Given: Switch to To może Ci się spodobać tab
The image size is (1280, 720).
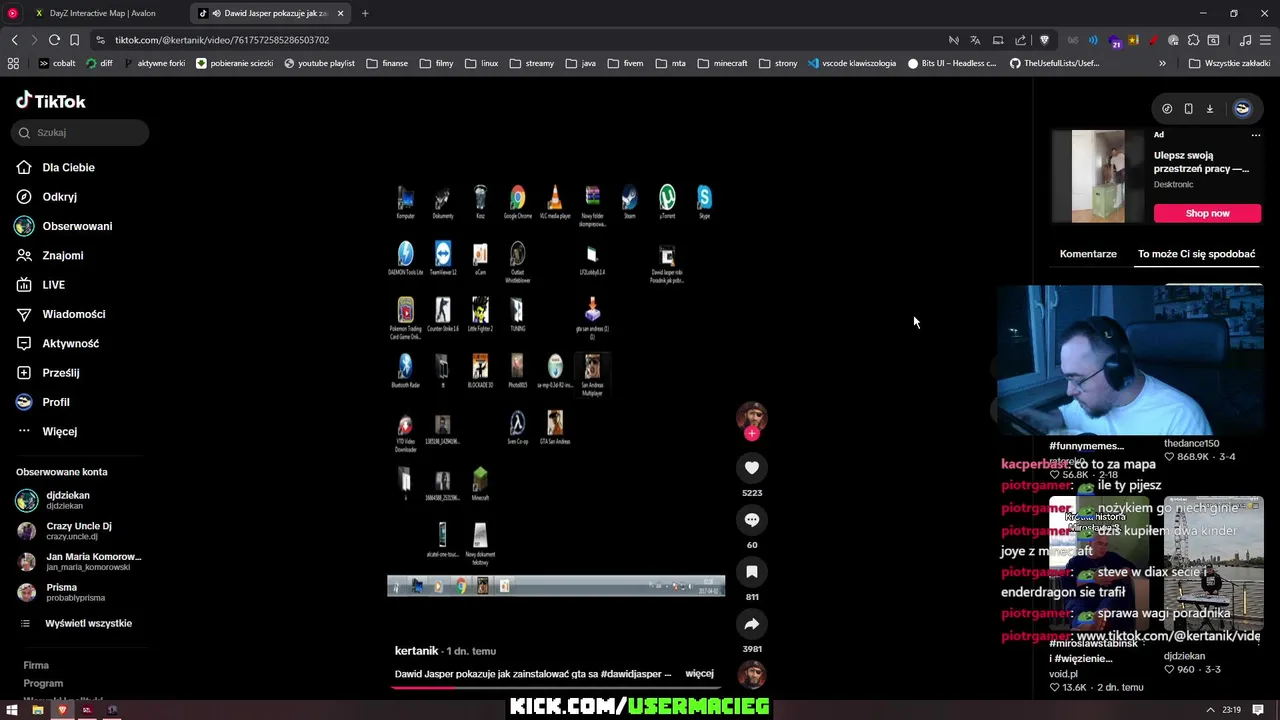Looking at the screenshot, I should pos(1196,254).
